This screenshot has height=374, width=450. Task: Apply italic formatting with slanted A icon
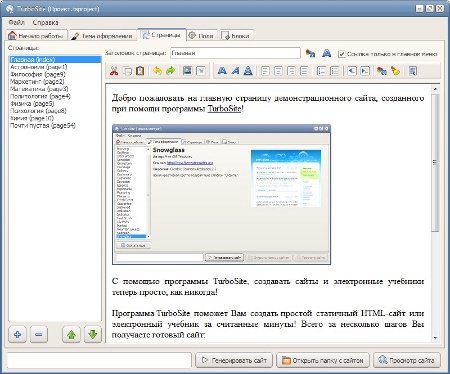[235, 71]
